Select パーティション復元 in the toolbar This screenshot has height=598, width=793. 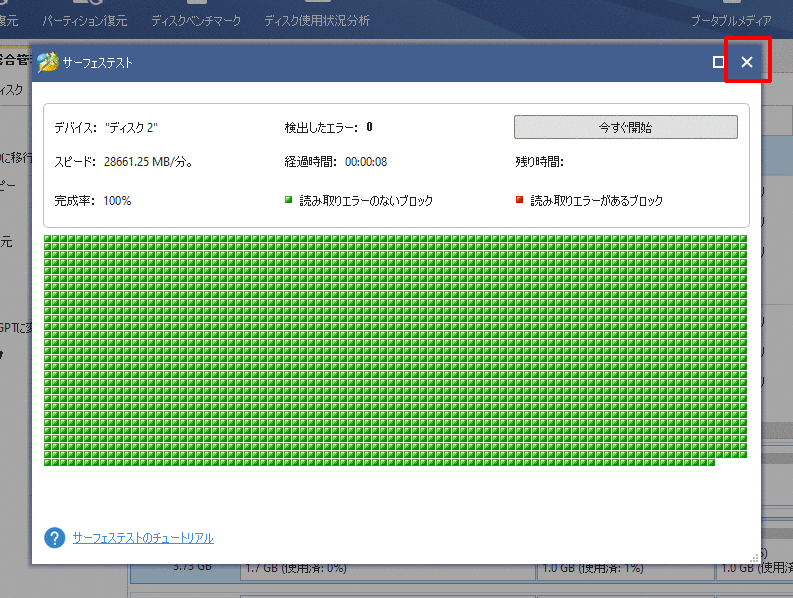coord(84,20)
